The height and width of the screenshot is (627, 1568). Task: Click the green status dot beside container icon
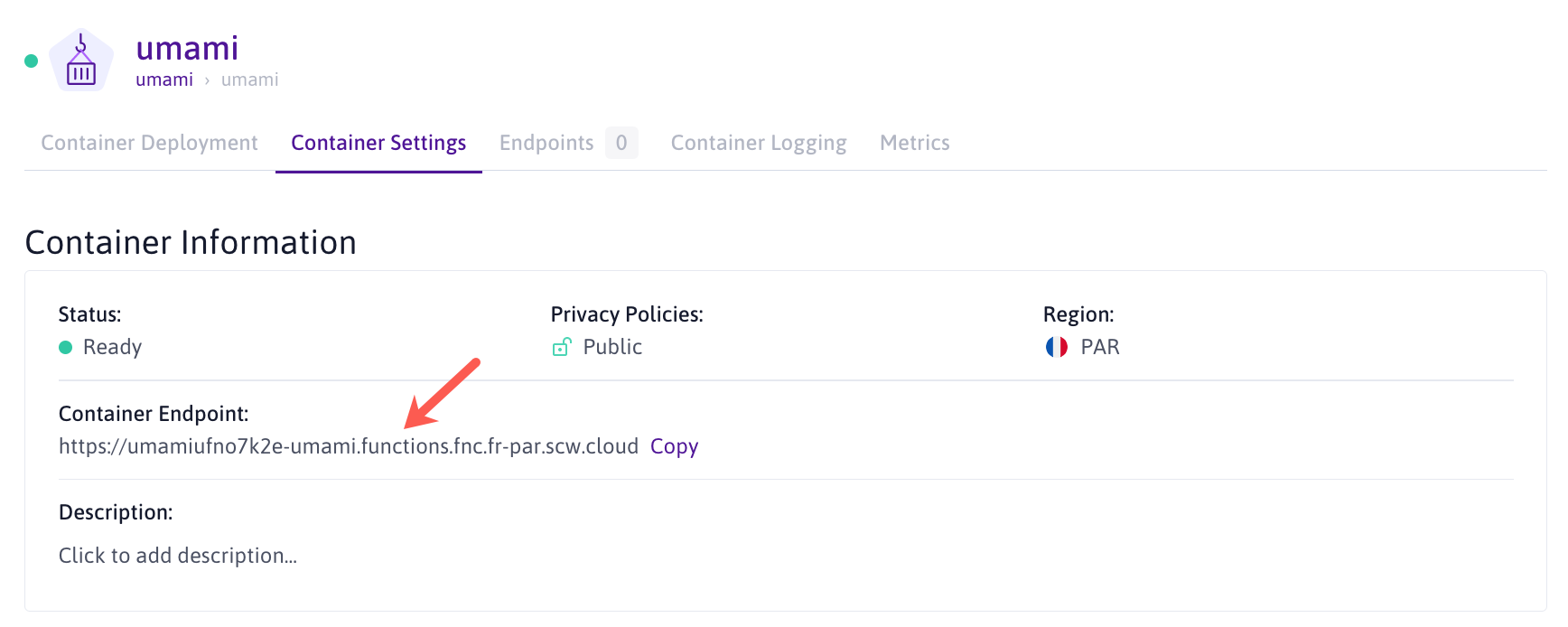click(x=32, y=61)
